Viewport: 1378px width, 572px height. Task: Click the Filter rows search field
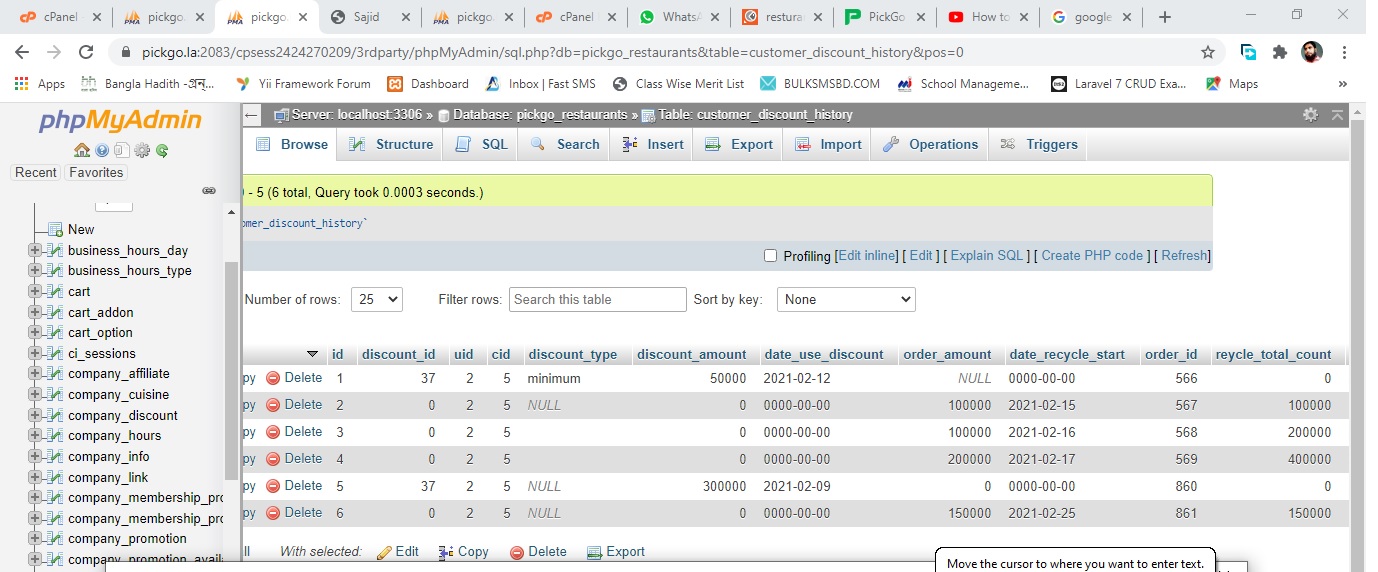(x=597, y=299)
